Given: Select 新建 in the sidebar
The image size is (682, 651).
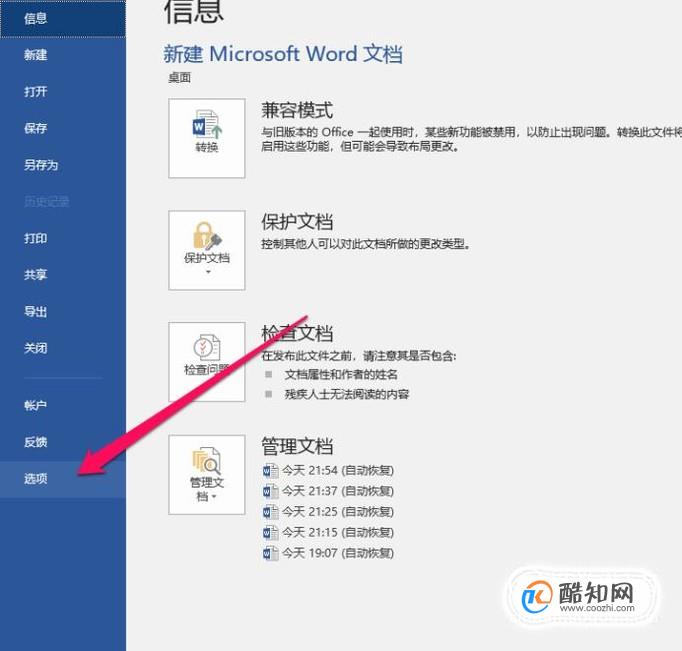Looking at the screenshot, I should (x=63, y=55).
